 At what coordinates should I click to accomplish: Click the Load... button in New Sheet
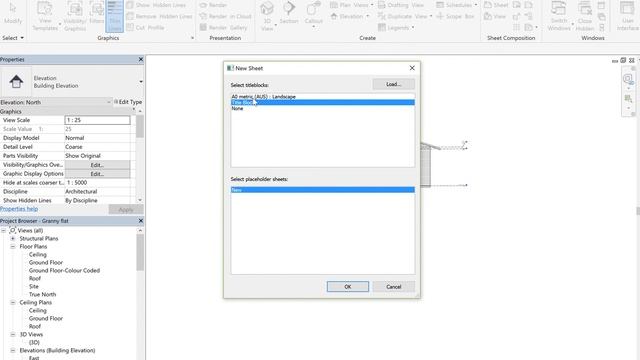click(x=393, y=84)
